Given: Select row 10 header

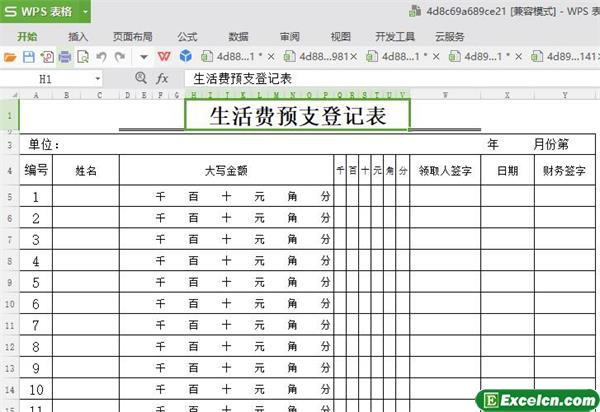Looking at the screenshot, I should coord(10,304).
